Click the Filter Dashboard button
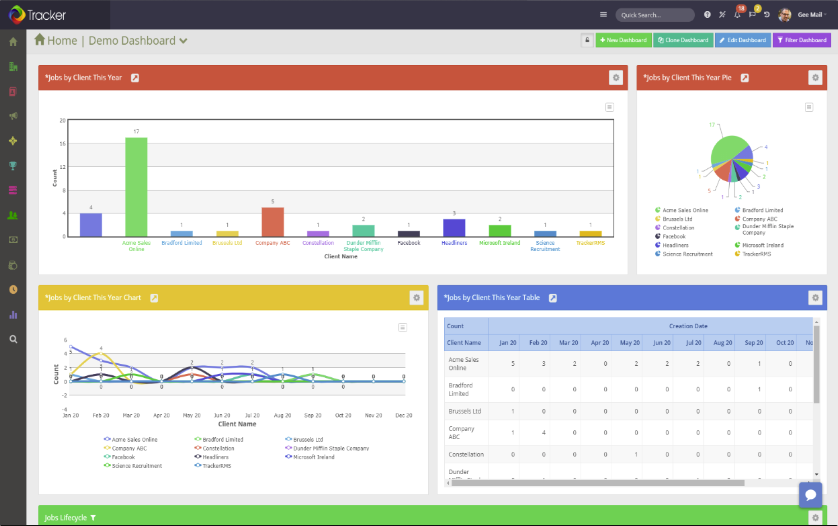Image resolution: width=838 pixels, height=526 pixels. (x=802, y=40)
